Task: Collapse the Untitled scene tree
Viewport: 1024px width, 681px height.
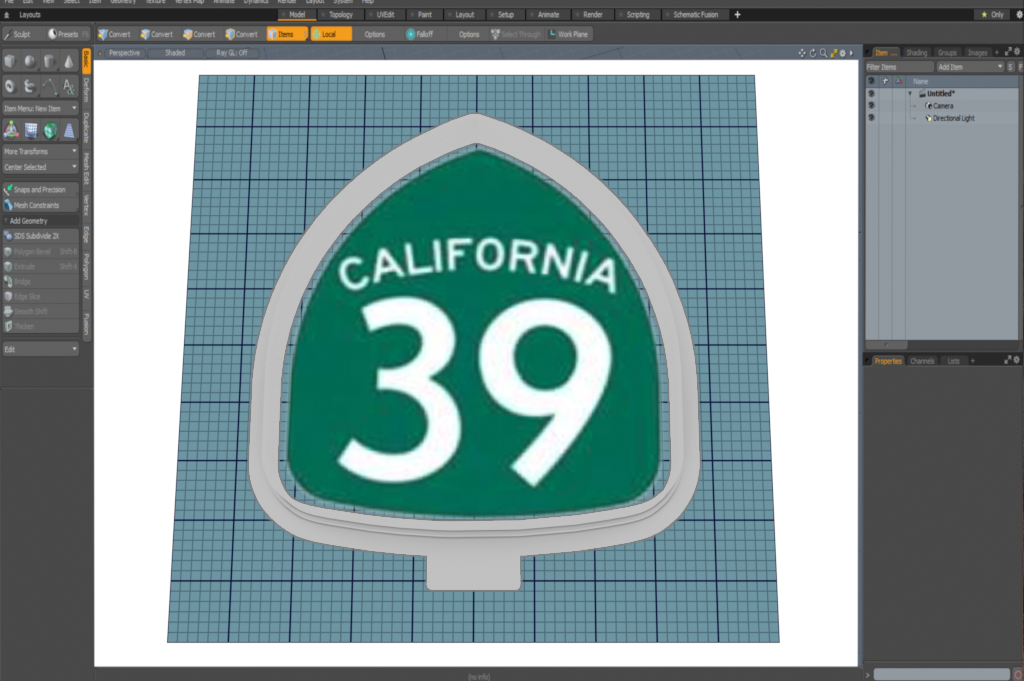Action: click(910, 93)
